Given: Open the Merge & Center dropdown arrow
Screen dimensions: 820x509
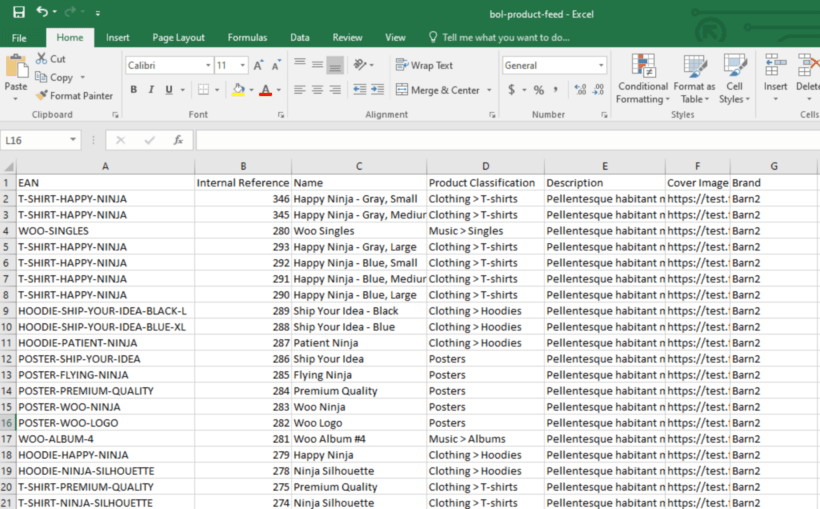Looking at the screenshot, I should point(489,90).
